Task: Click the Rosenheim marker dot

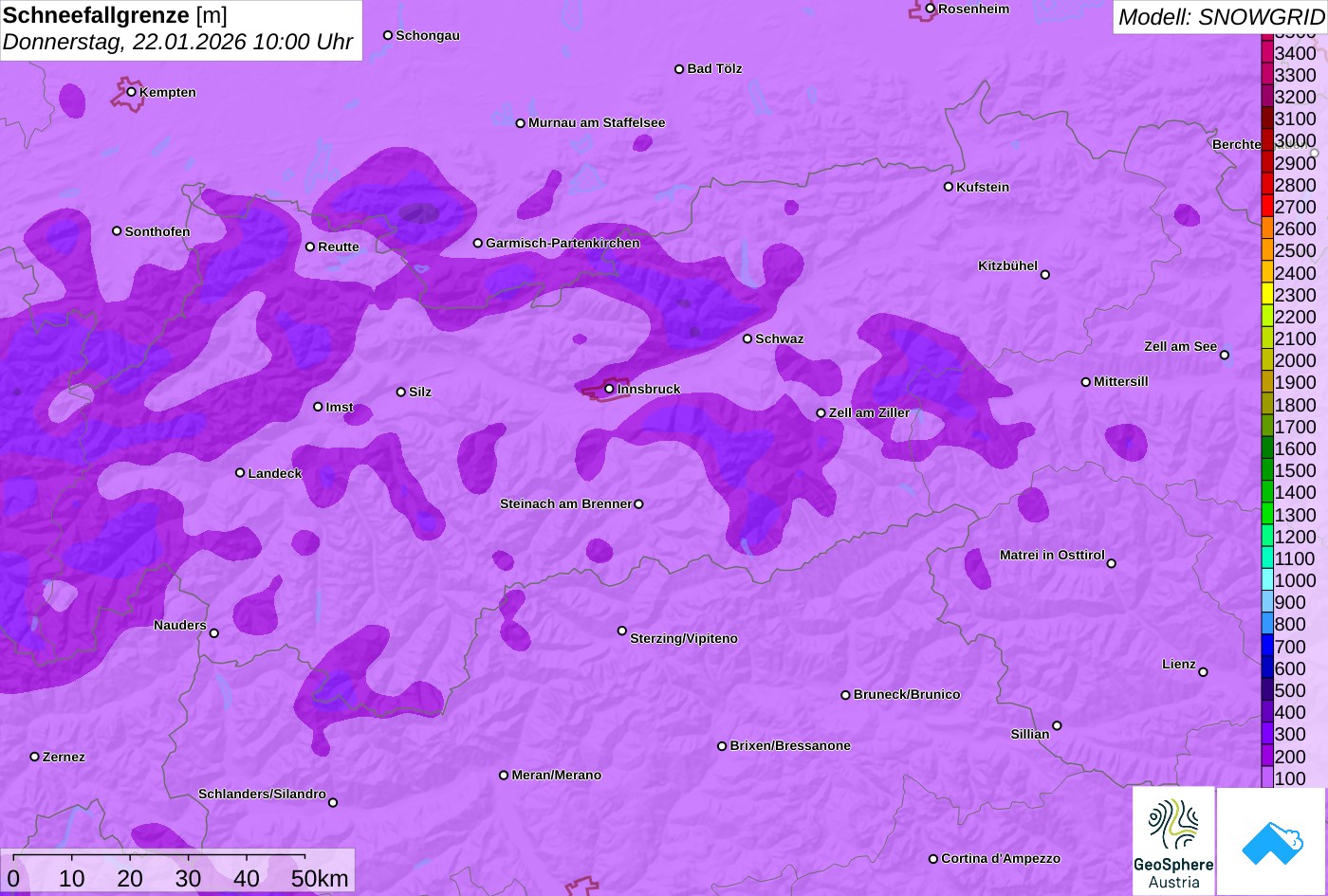Action: [931, 9]
